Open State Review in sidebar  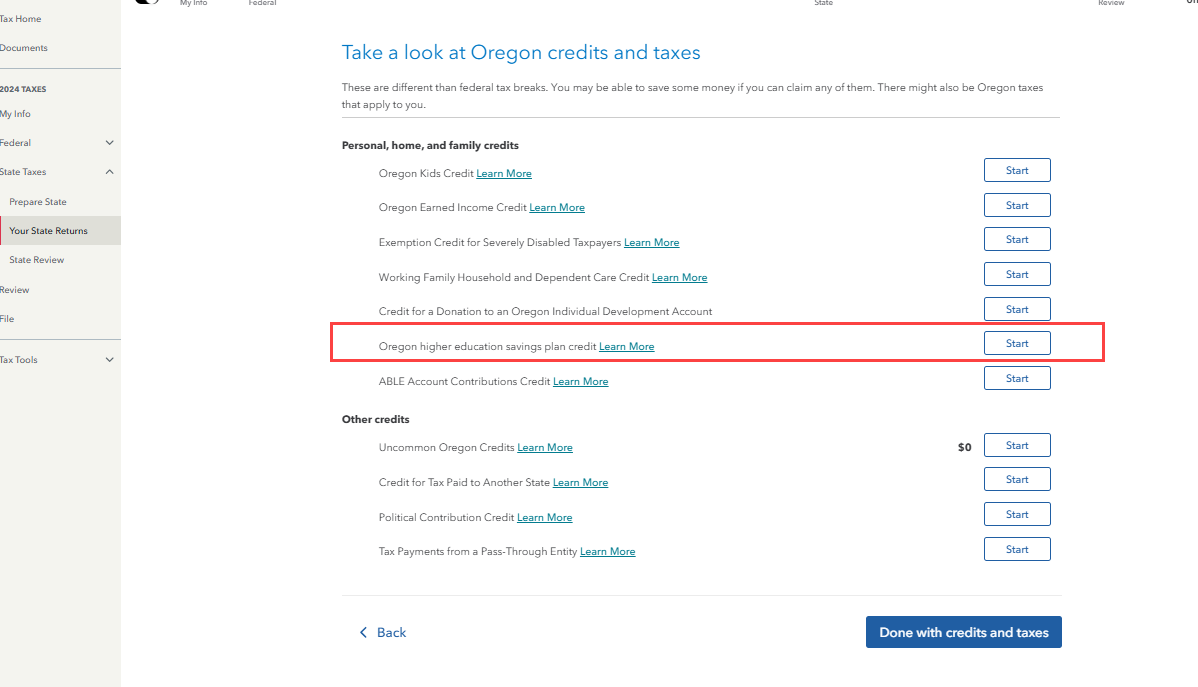pos(37,260)
